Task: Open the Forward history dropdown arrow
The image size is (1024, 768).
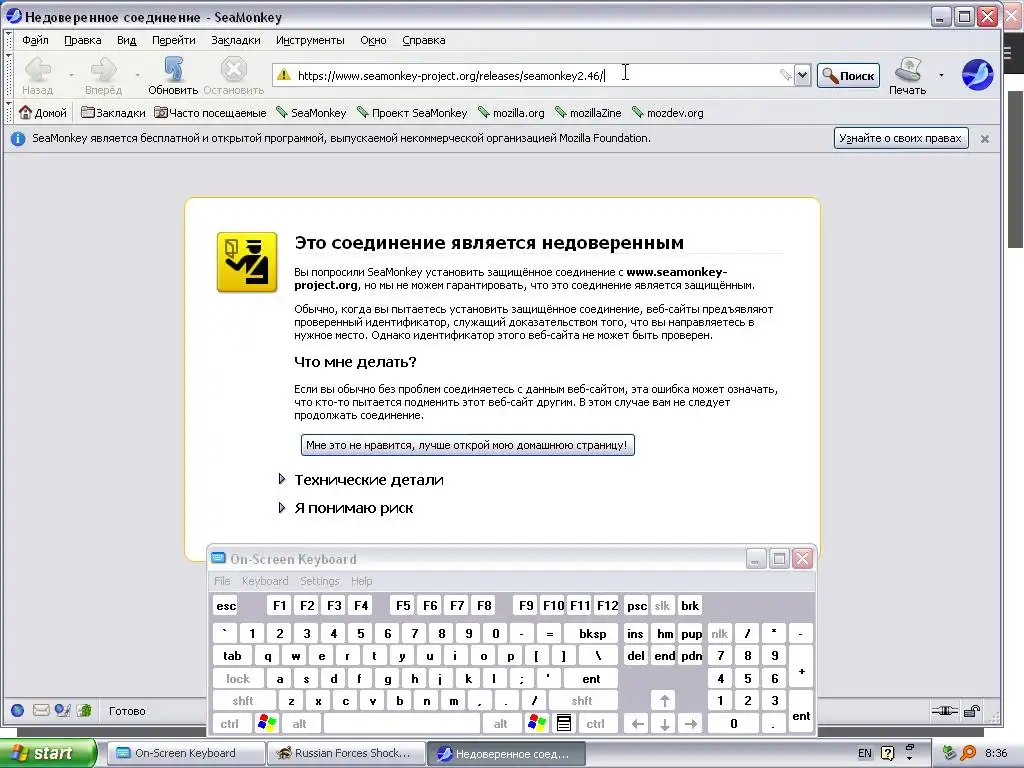Action: 137,75
